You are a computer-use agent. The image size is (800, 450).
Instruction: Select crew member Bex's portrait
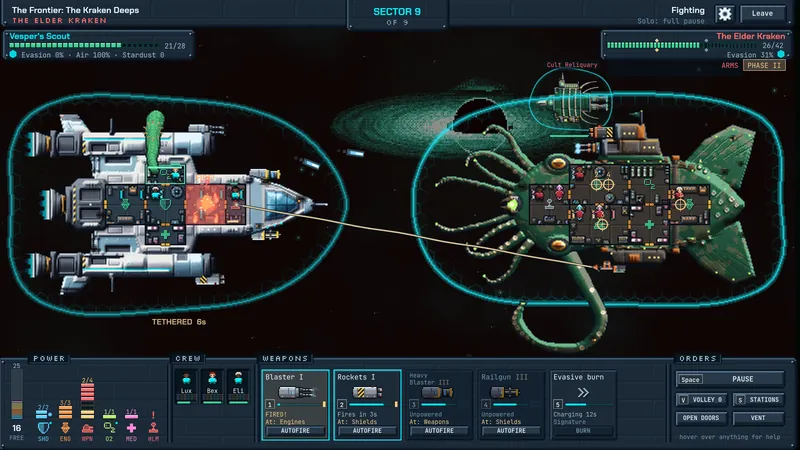pyautogui.click(x=212, y=385)
